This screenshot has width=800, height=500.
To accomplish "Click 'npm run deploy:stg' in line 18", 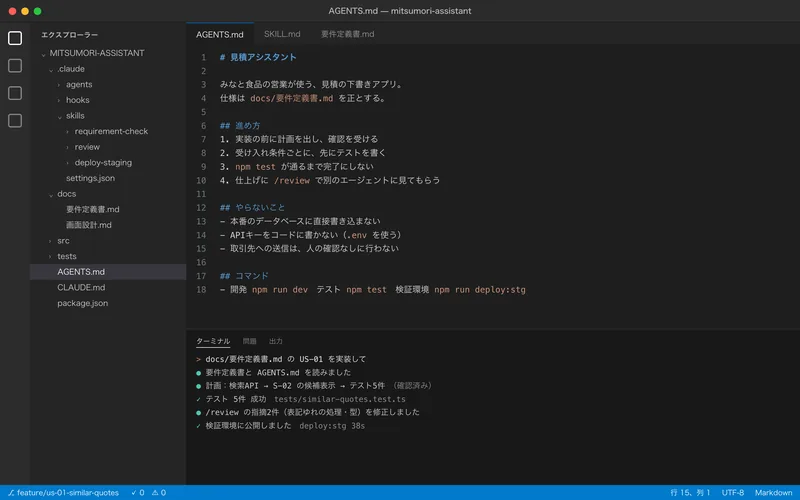I will [480, 290].
